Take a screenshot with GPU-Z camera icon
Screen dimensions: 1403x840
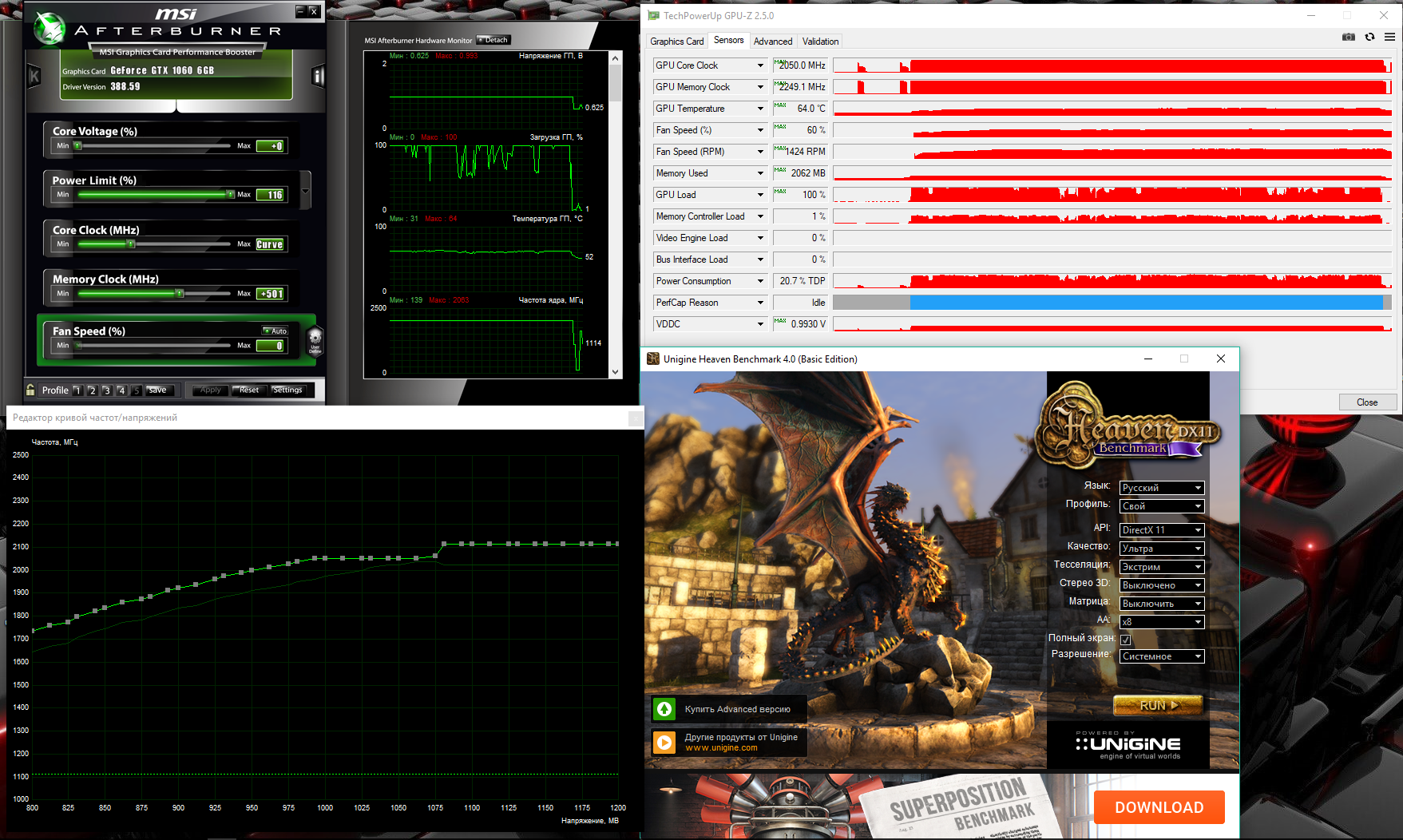coord(1349,37)
